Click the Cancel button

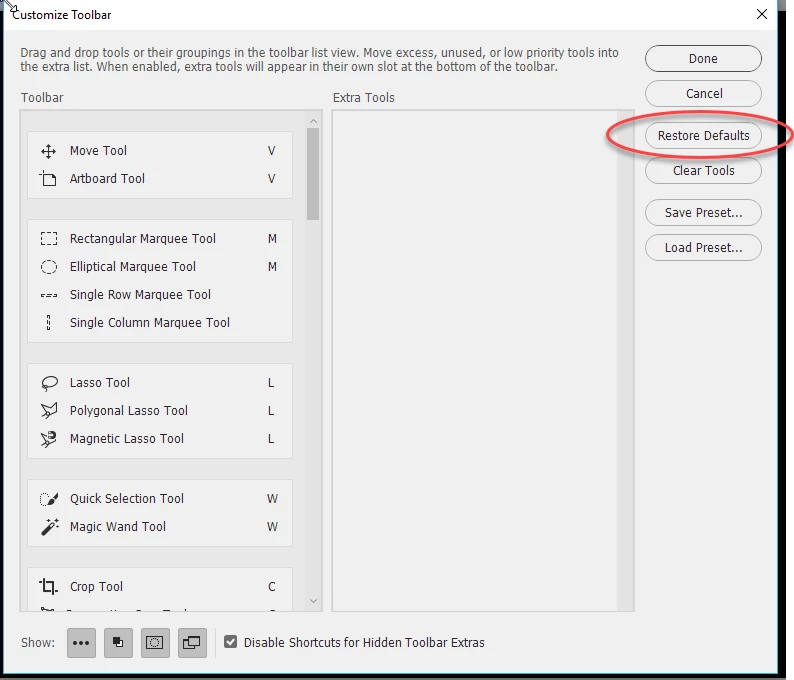click(x=703, y=94)
